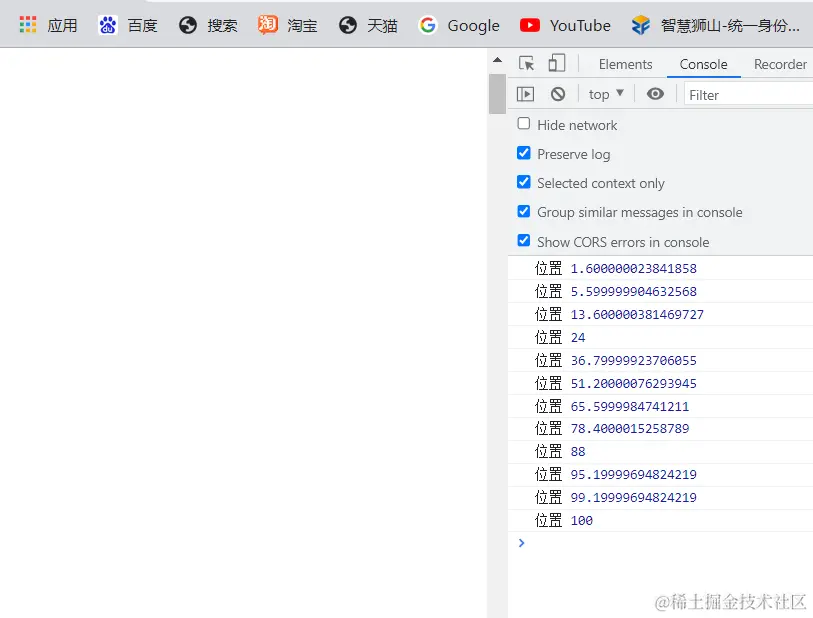Click the globe icon beside 天猫 bookmark
813x618 pixels.
tap(348, 25)
